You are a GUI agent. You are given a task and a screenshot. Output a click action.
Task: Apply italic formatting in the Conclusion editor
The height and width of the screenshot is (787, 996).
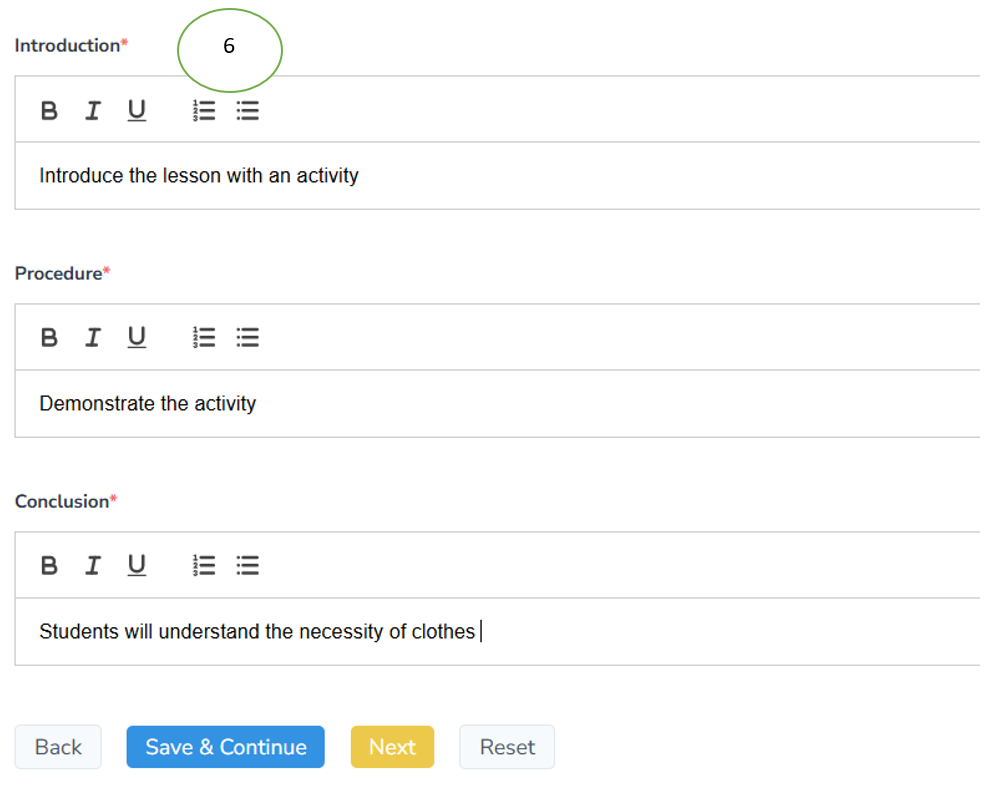92,565
